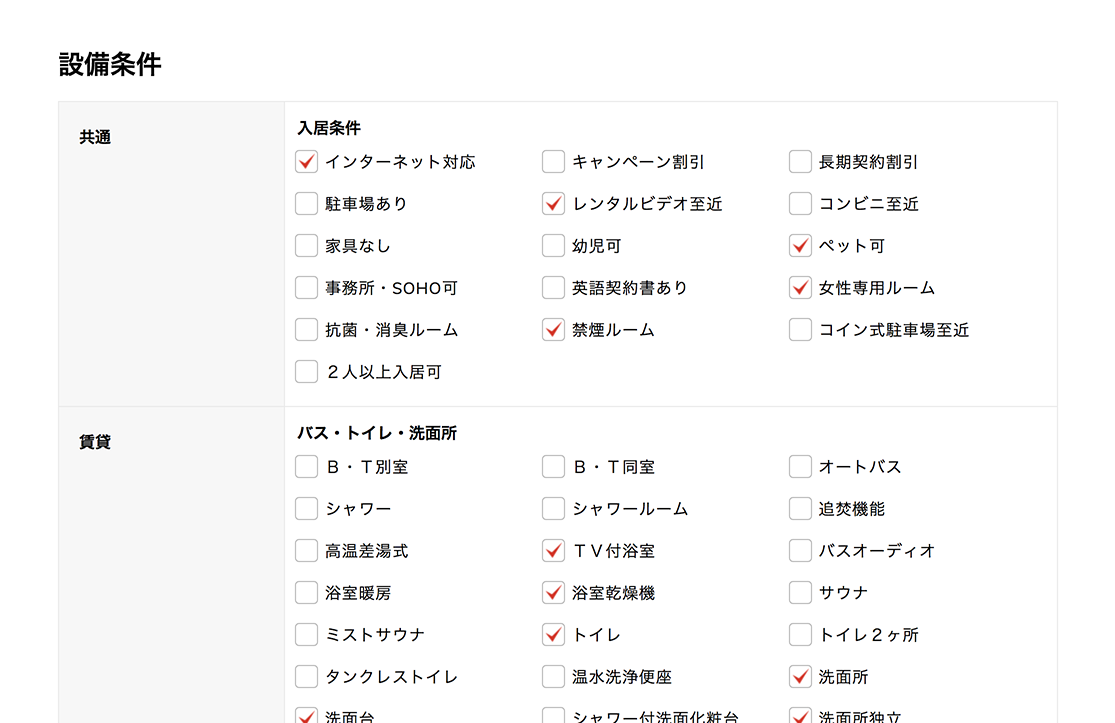
Task: Check the Ｂ・Ｔ別室 option
Action: (x=307, y=467)
